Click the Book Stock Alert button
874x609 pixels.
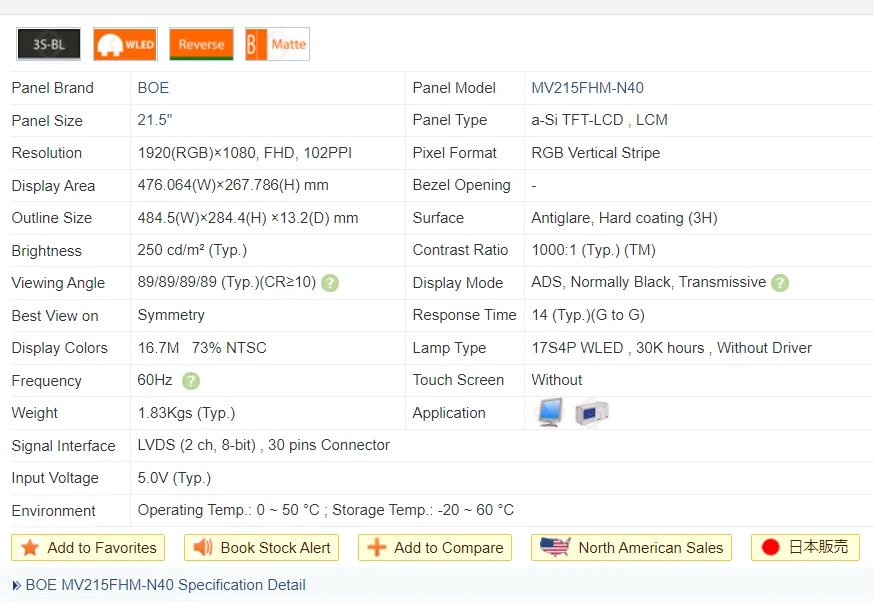tap(261, 547)
